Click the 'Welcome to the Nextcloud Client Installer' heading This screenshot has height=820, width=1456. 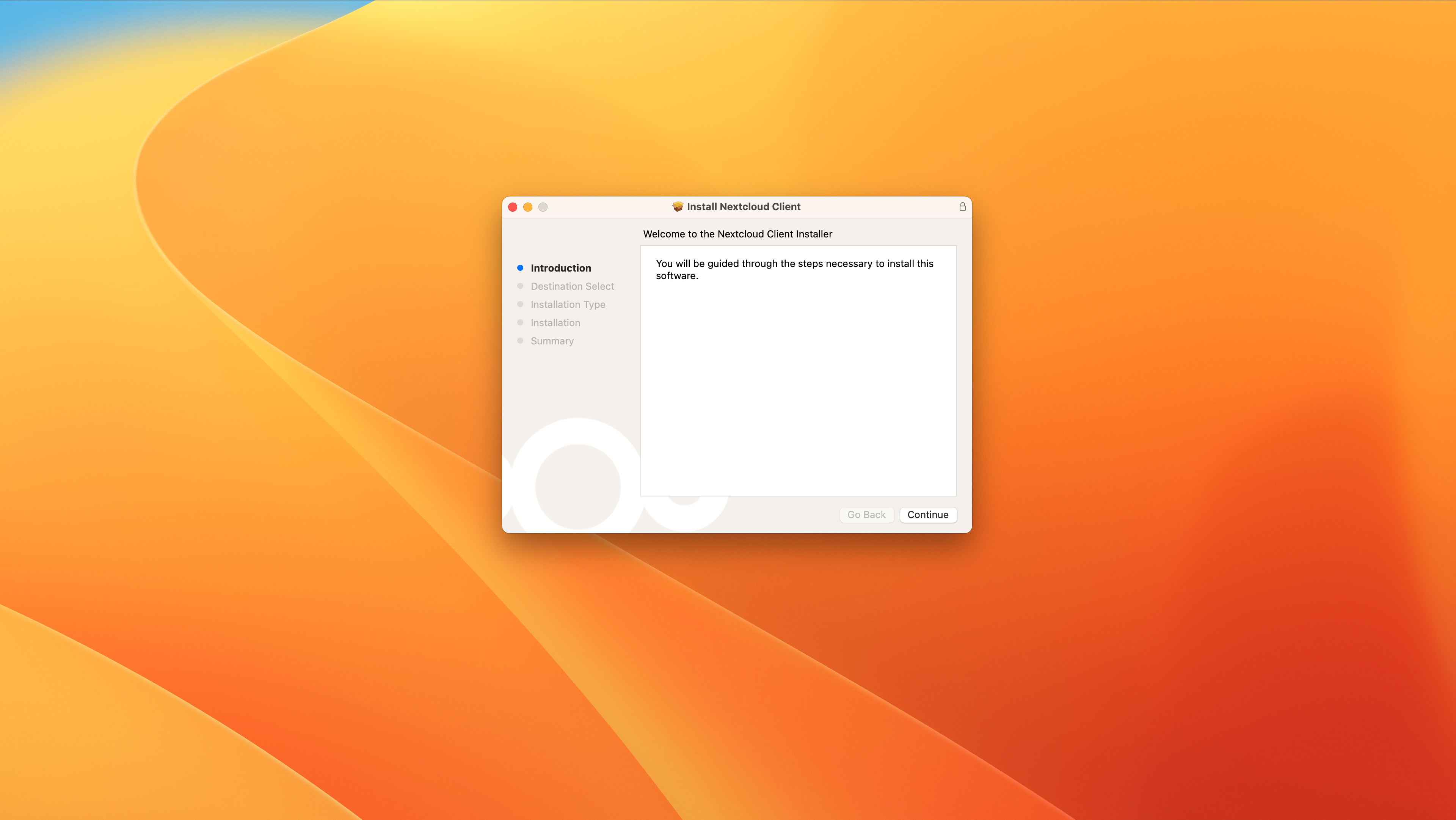click(x=737, y=234)
